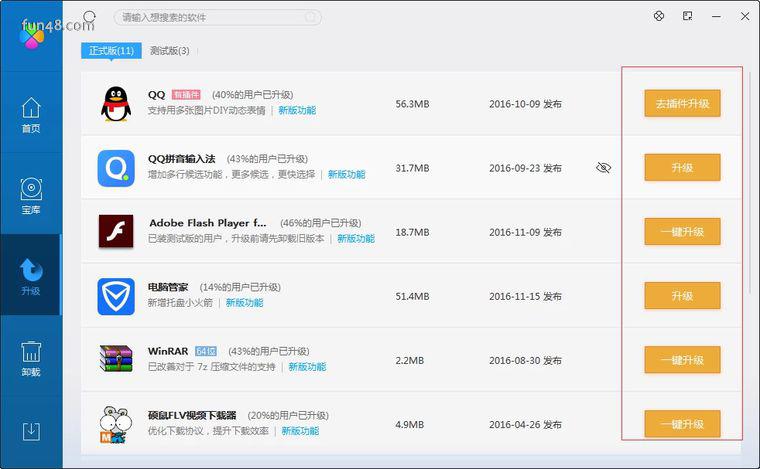The width and height of the screenshot is (760, 469).
Task: Open the 宝库 software library
Action: click(31, 196)
